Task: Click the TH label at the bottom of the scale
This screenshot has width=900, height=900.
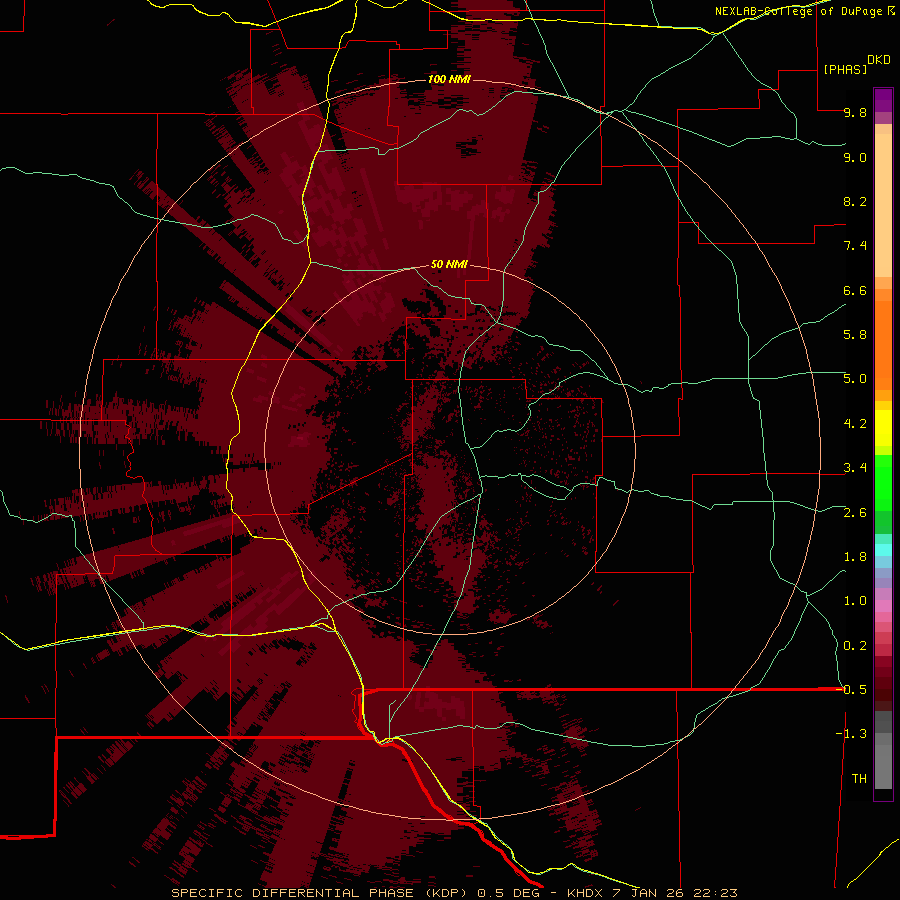Action: tap(859, 779)
